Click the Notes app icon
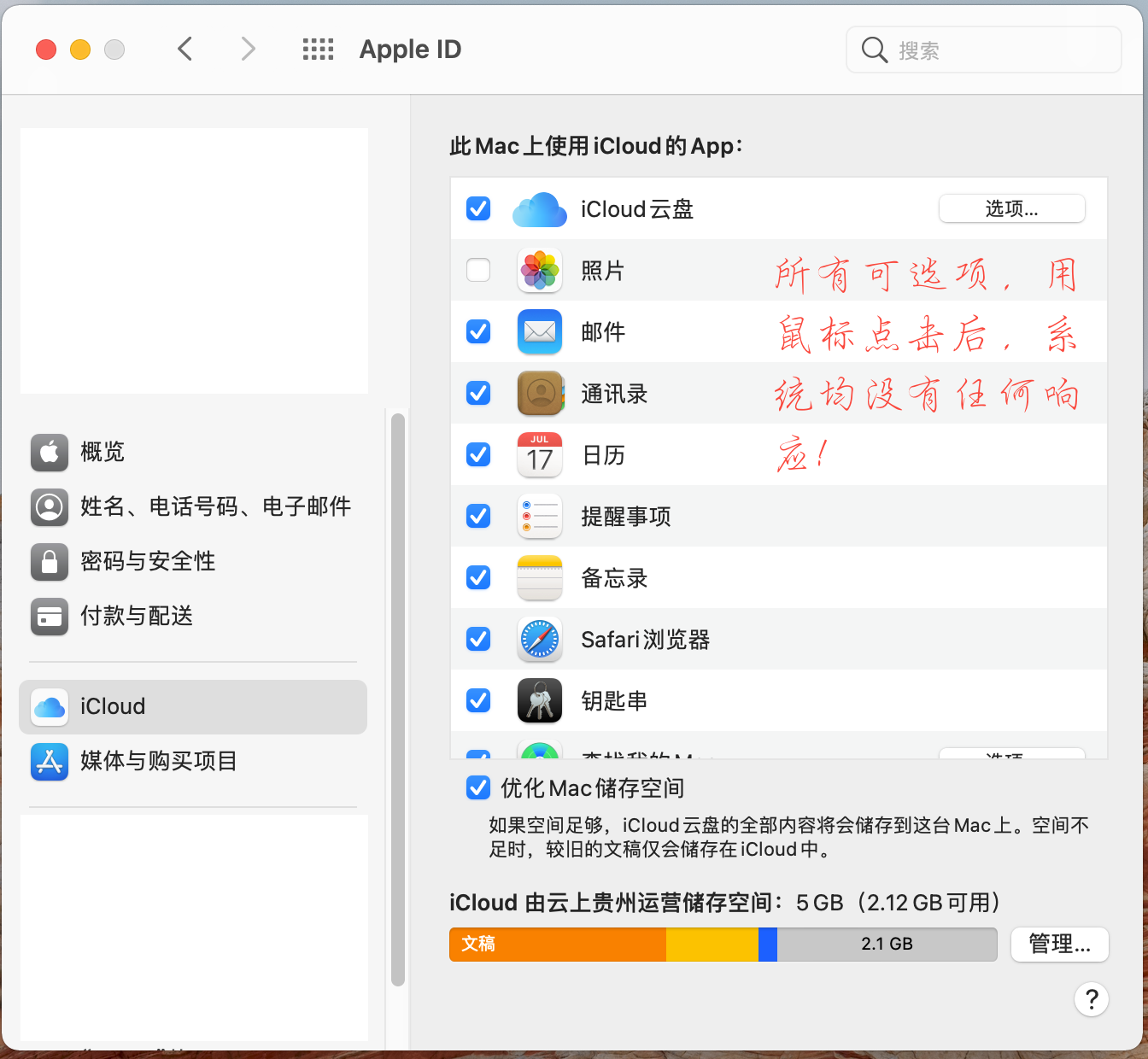The width and height of the screenshot is (1148, 1059). 540,578
